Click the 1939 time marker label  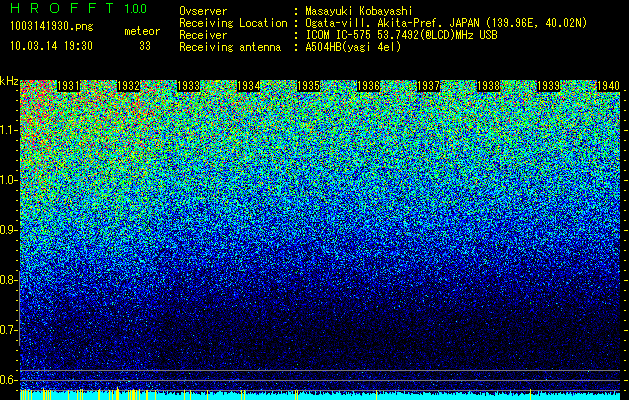[x=548, y=86]
